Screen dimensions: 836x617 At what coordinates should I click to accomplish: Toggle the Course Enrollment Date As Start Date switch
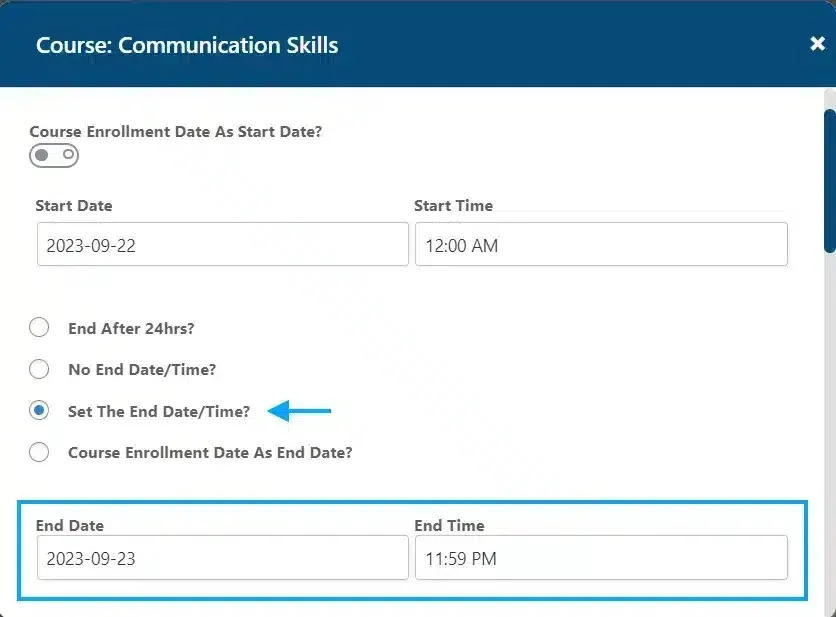[x=53, y=155]
